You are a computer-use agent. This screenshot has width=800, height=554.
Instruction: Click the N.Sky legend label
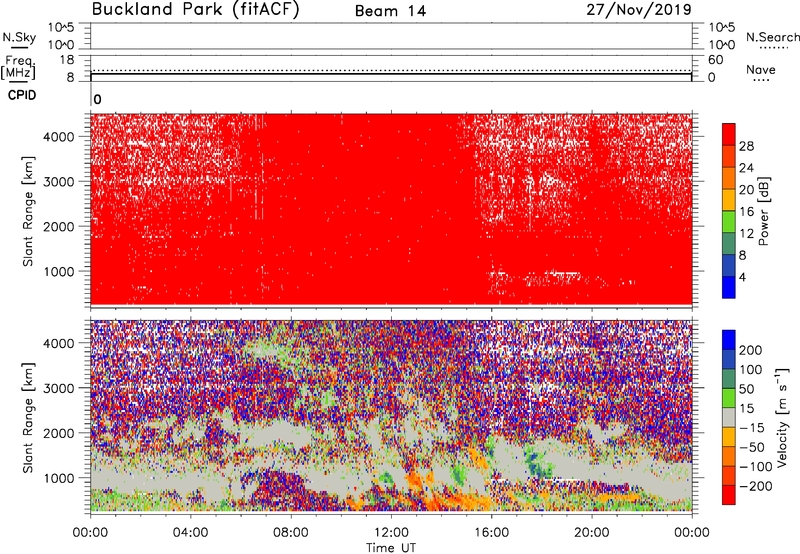pos(19,37)
